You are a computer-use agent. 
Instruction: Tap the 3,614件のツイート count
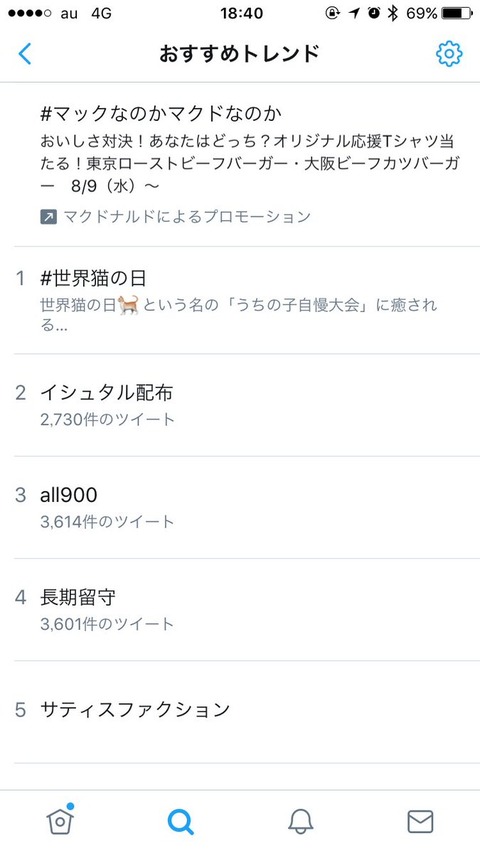click(107, 522)
